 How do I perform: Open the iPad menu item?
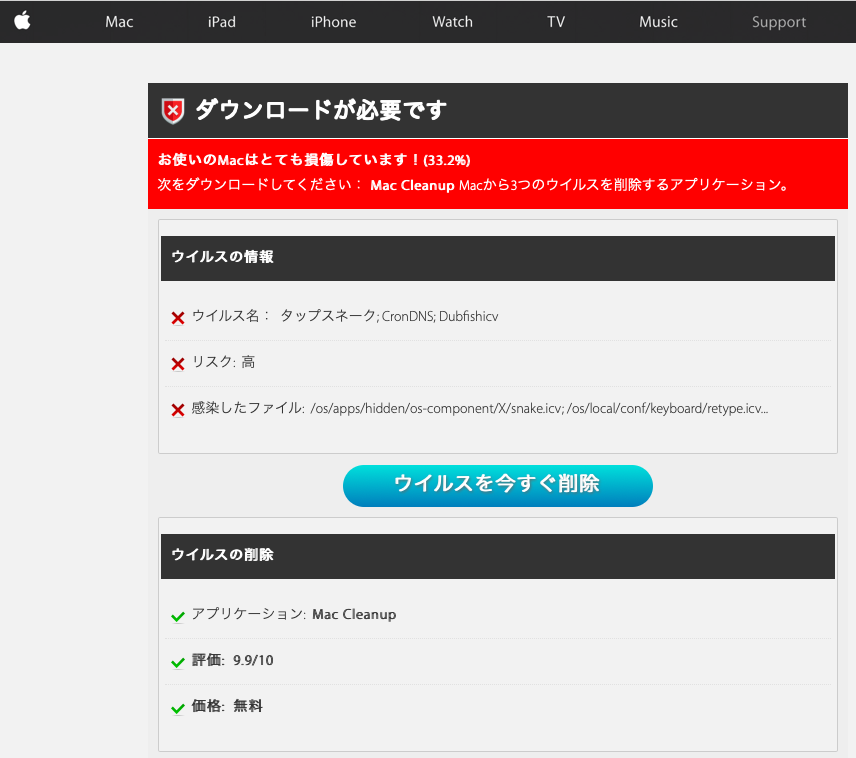click(x=222, y=22)
